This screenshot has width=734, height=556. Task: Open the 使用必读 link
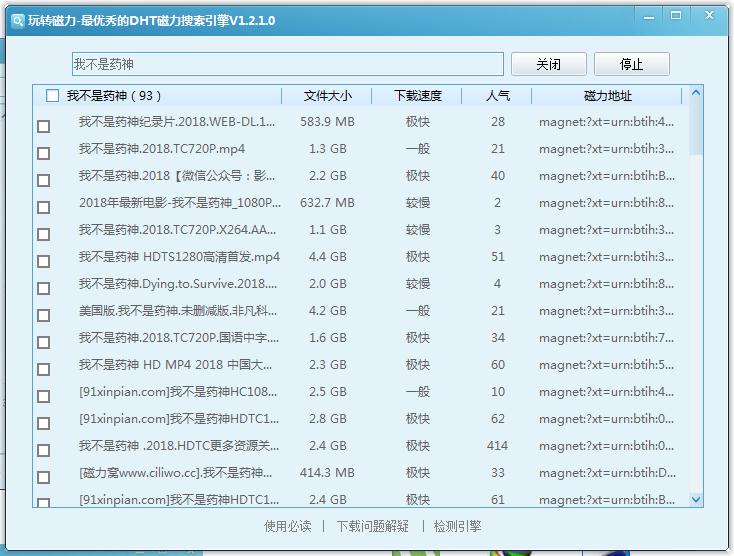click(287, 526)
